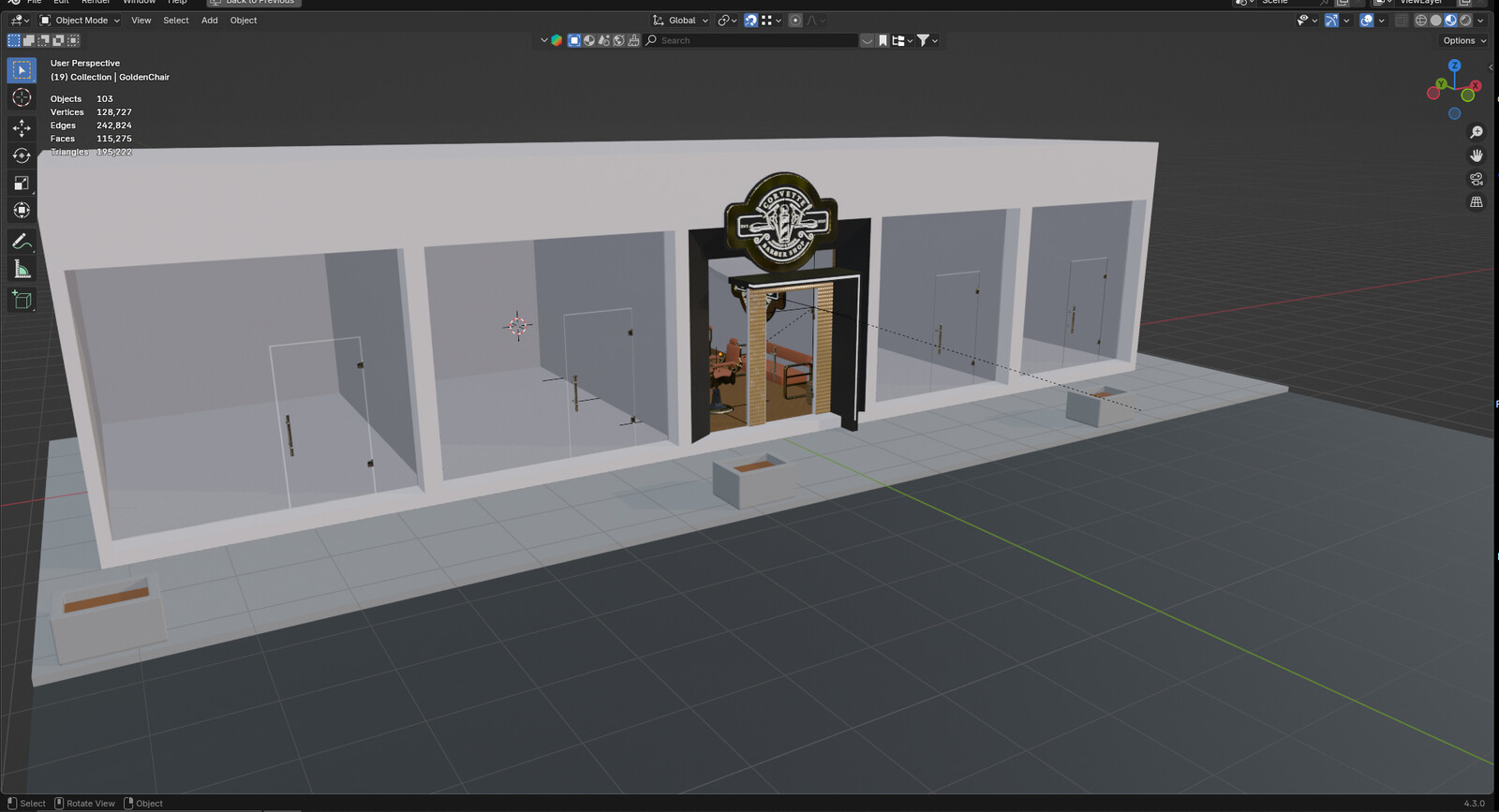Click the User Perspective label
This screenshot has height=812, width=1499.
[85, 63]
